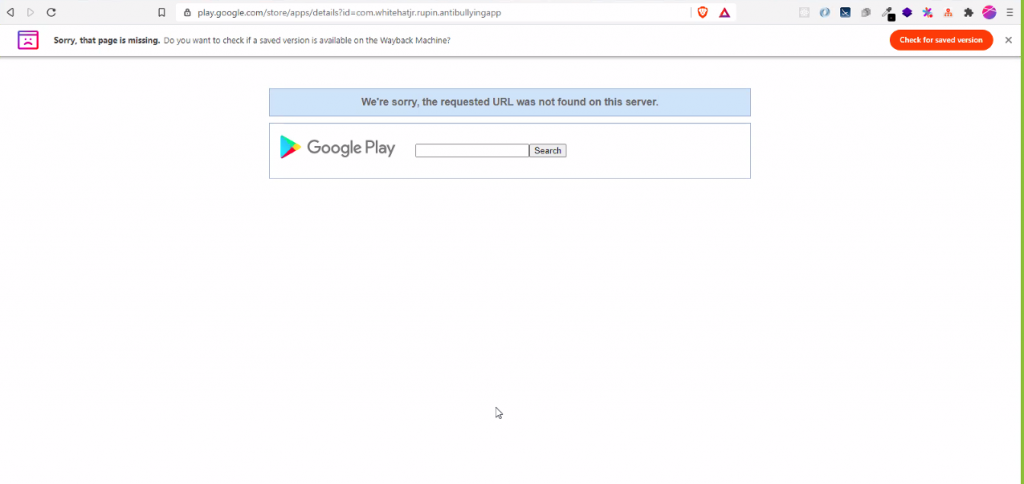1024x484 pixels.
Task: Open the Extensions puzzle piece menu
Action: click(968, 12)
